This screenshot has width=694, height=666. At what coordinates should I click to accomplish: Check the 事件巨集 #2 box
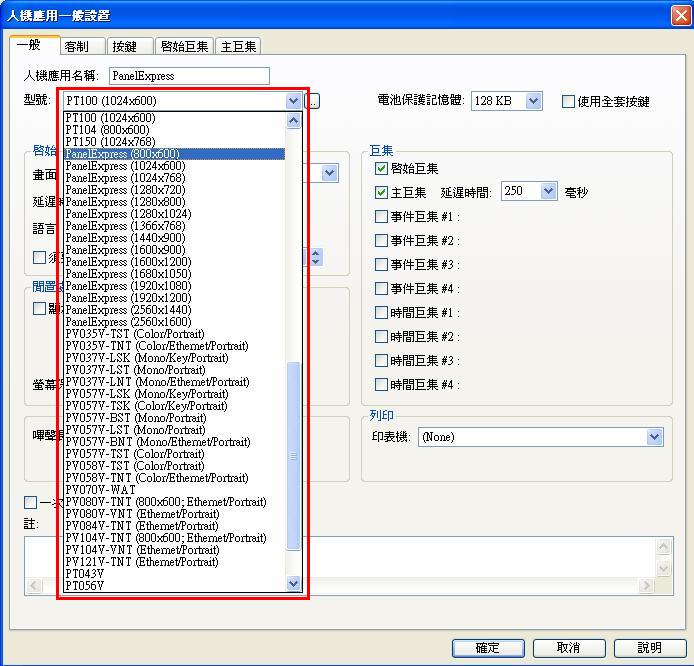(381, 240)
